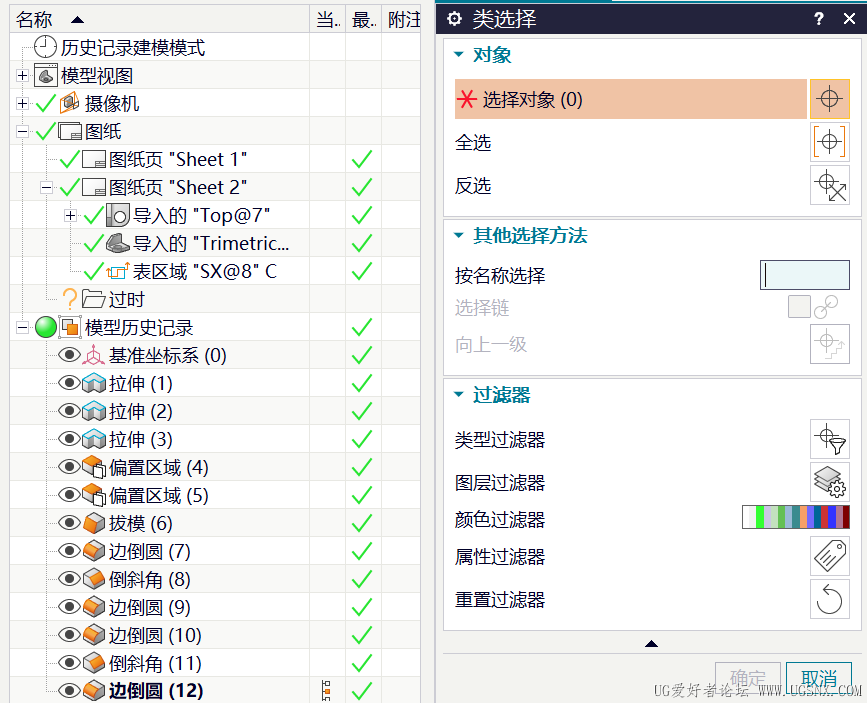Viewport: 867px width, 703px height.
Task: Toggle visibility of 边倒圆 (9)
Action: click(70, 607)
